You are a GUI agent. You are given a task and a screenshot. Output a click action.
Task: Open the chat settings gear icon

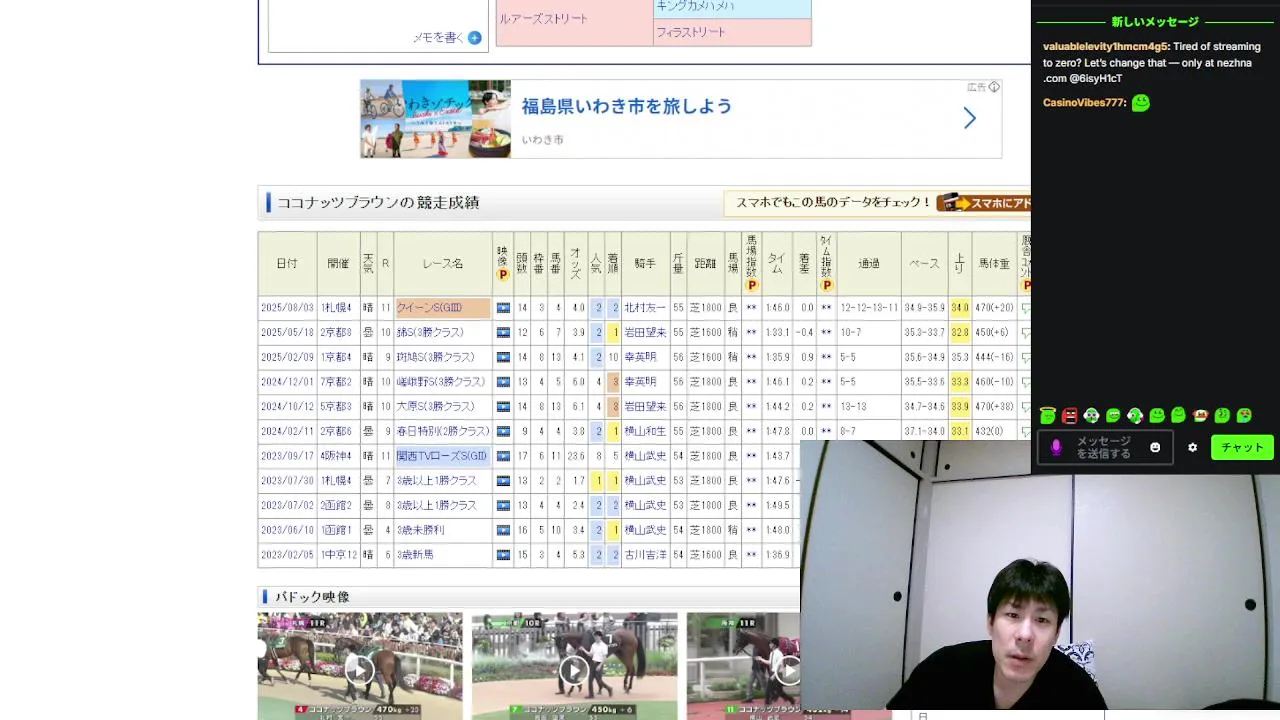point(1192,447)
